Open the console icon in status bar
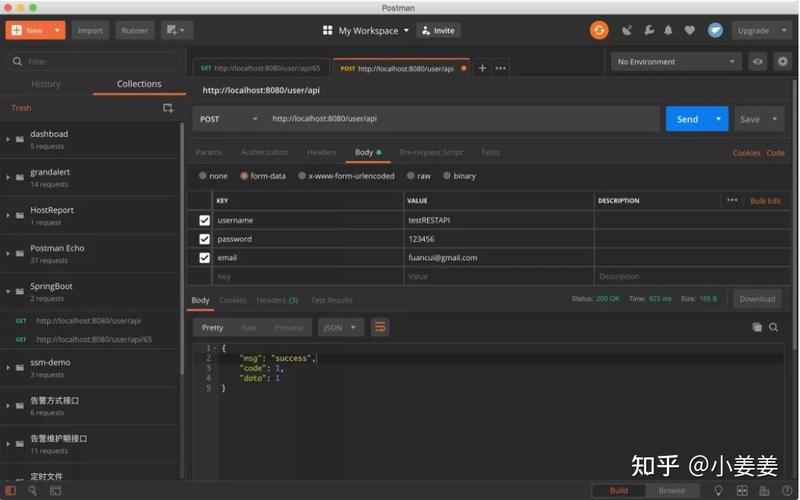Screen dimensions: 800x500 [55, 491]
